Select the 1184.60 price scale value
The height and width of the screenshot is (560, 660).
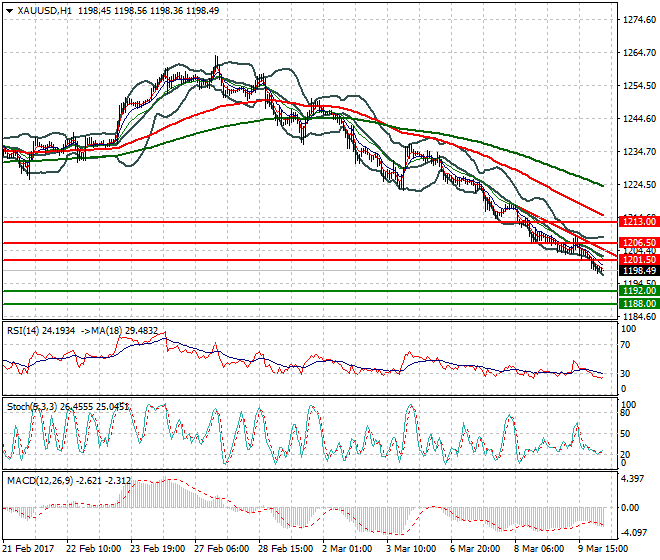click(639, 317)
